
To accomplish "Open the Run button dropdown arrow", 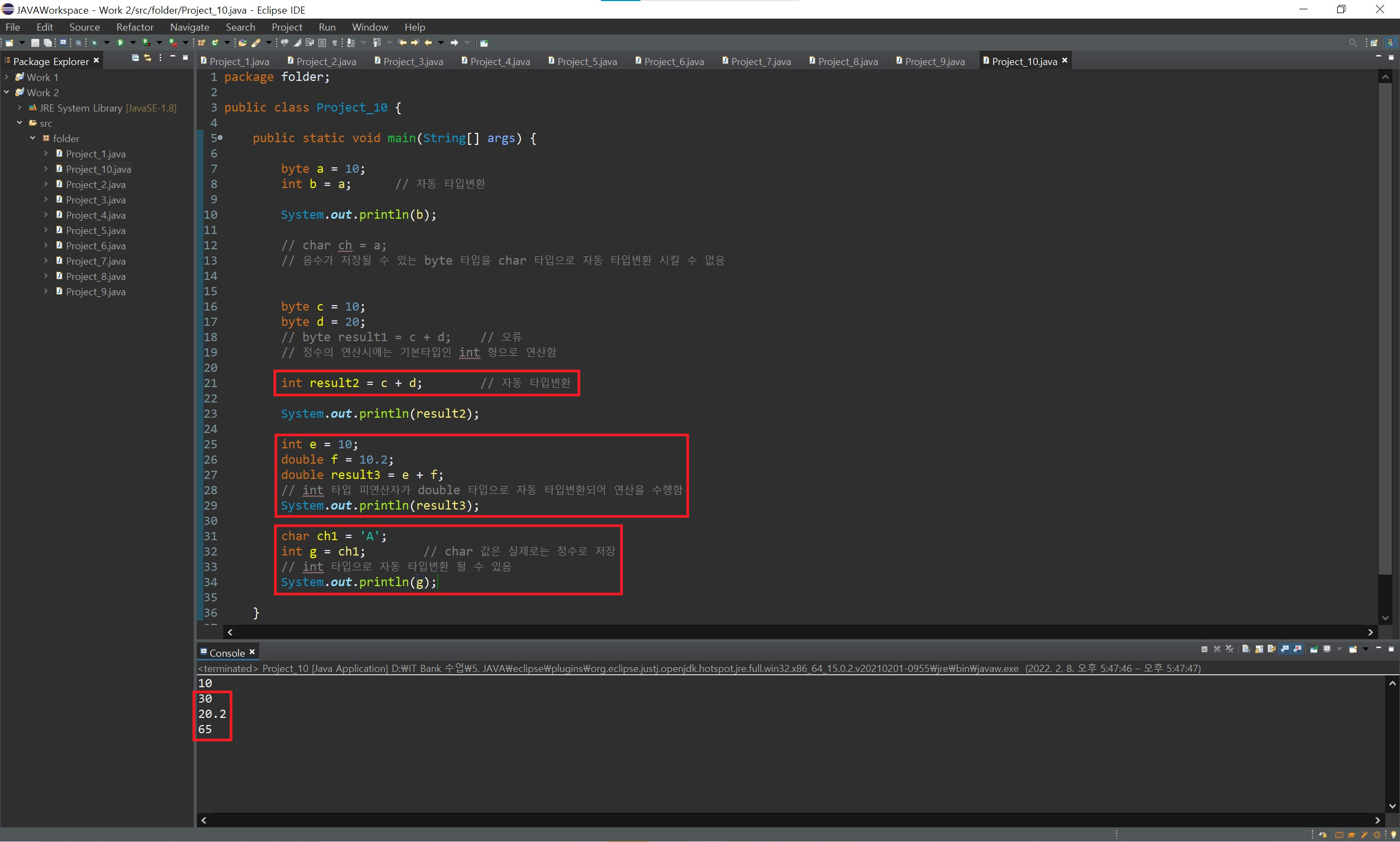I will pyautogui.click(x=133, y=43).
